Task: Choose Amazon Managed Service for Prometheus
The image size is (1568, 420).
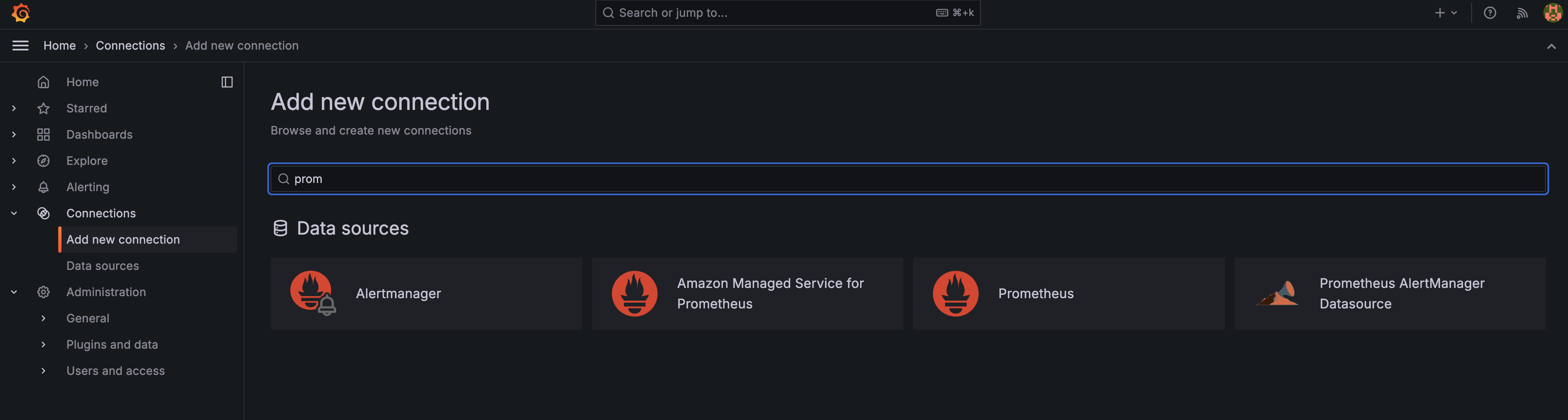Action: click(x=747, y=293)
